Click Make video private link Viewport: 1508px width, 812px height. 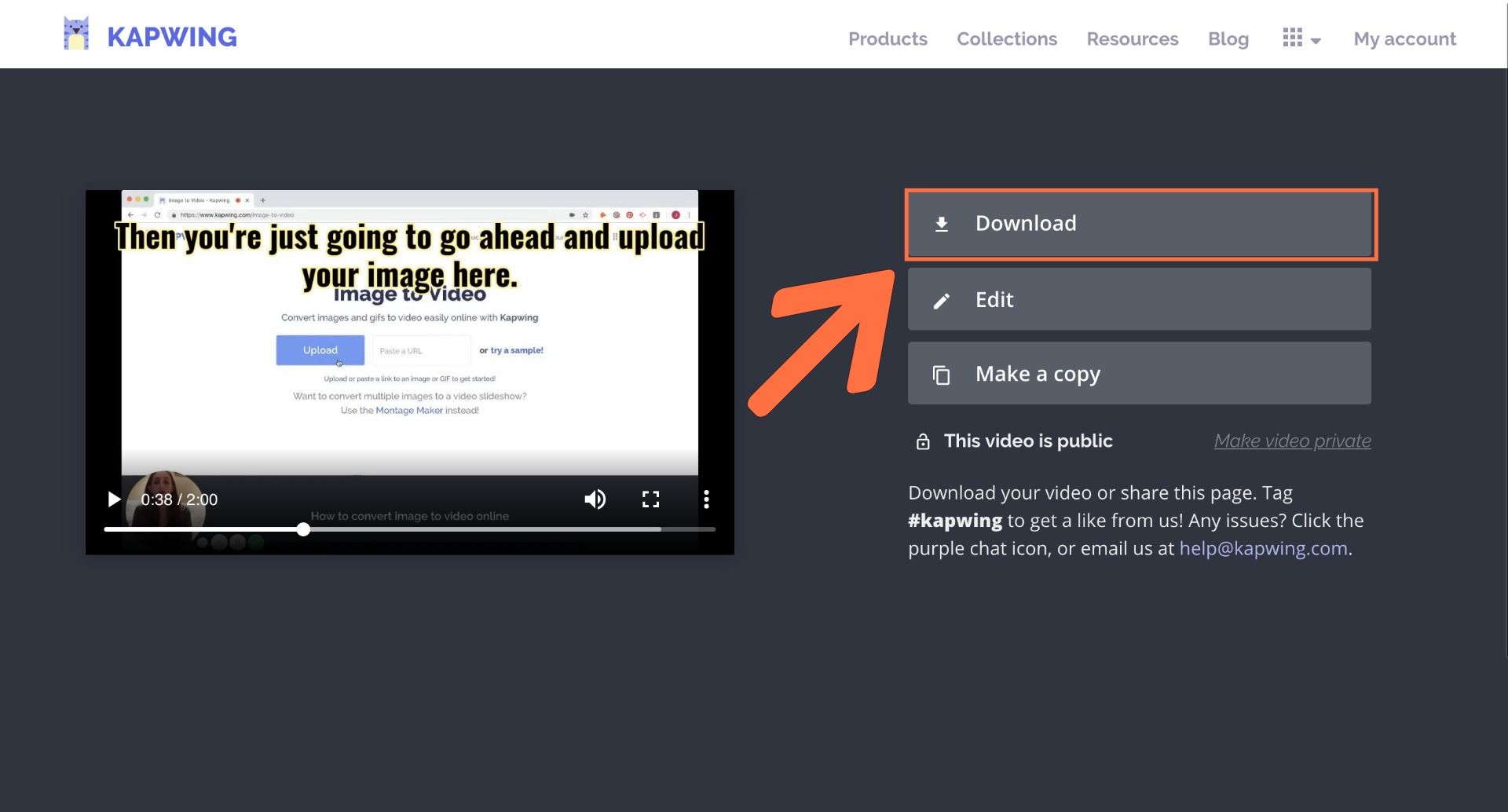click(x=1292, y=441)
